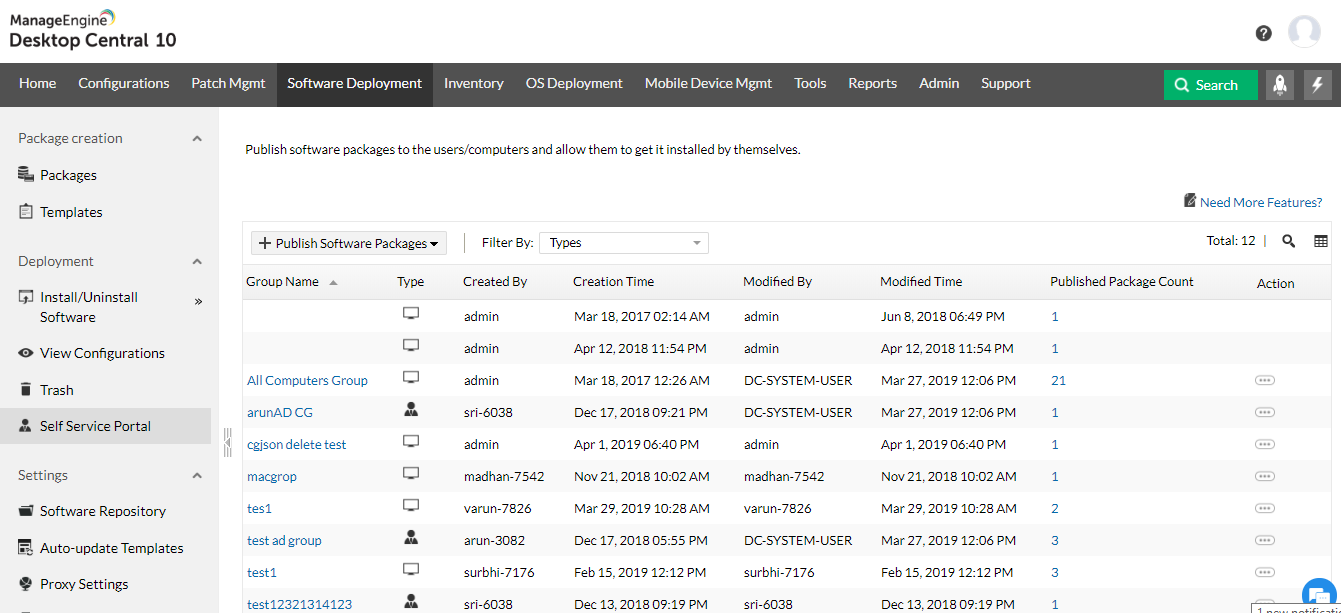Open the Trash section
Image resolution: width=1341 pixels, height=613 pixels.
point(56,389)
